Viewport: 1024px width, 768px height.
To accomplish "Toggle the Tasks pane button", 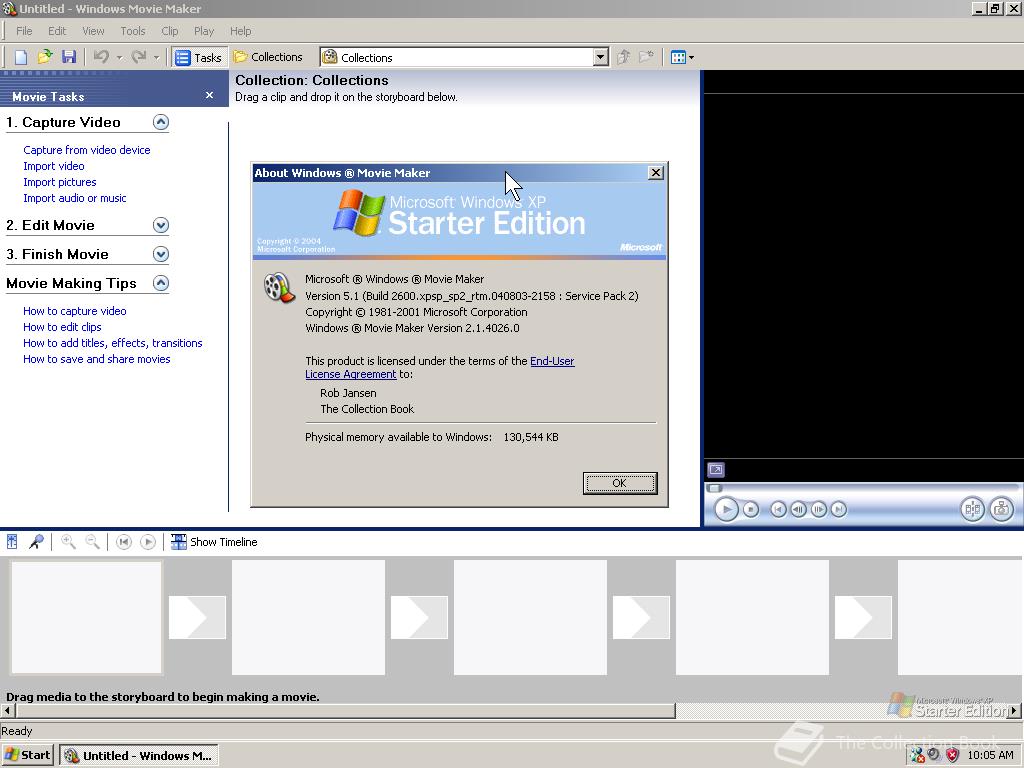I will point(199,57).
